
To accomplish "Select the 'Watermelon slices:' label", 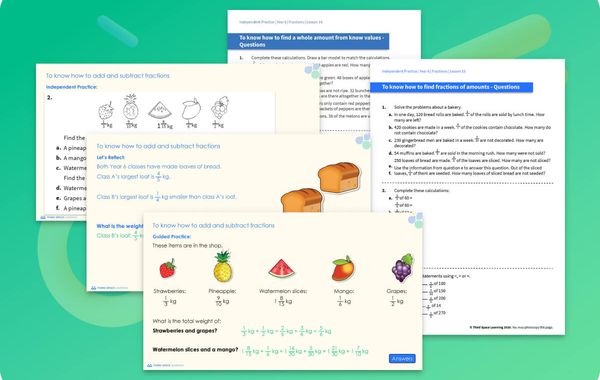I will (283, 291).
